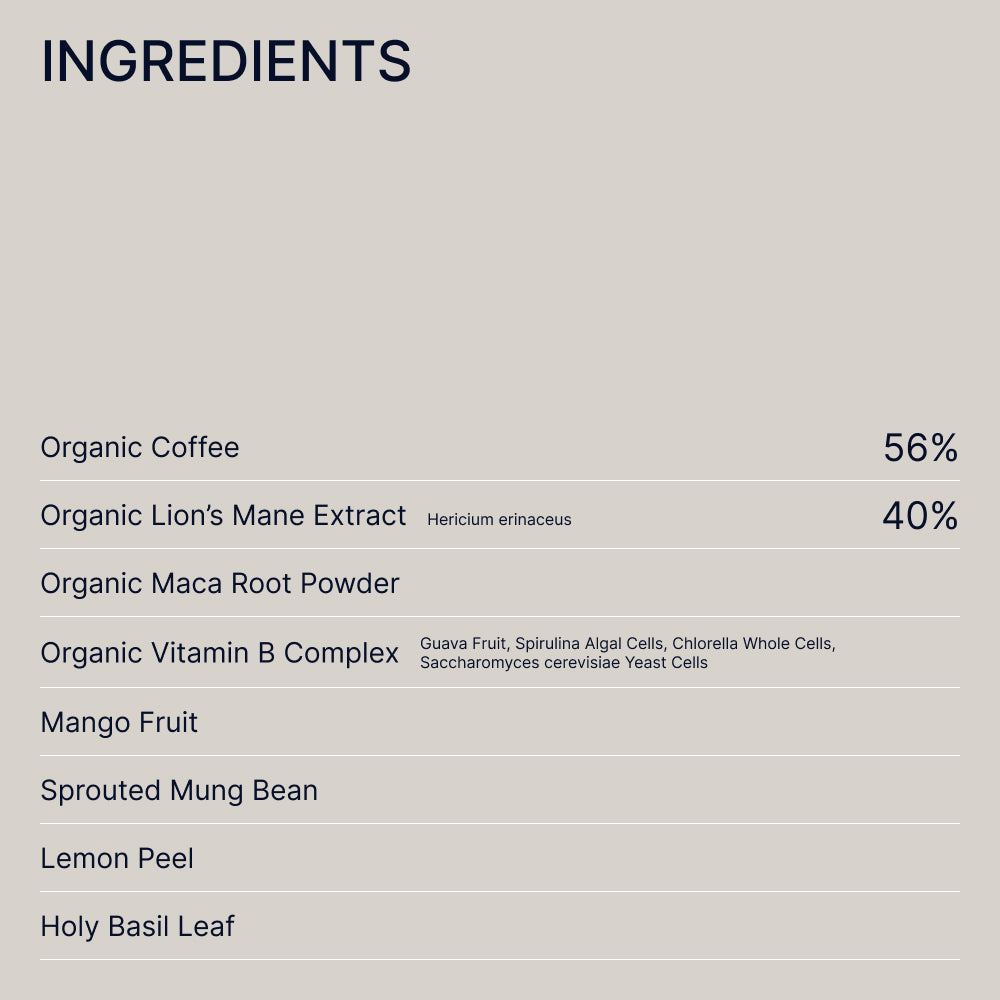The height and width of the screenshot is (1000, 1000).
Task: Select the Mango Fruit ingredient
Action: [119, 722]
